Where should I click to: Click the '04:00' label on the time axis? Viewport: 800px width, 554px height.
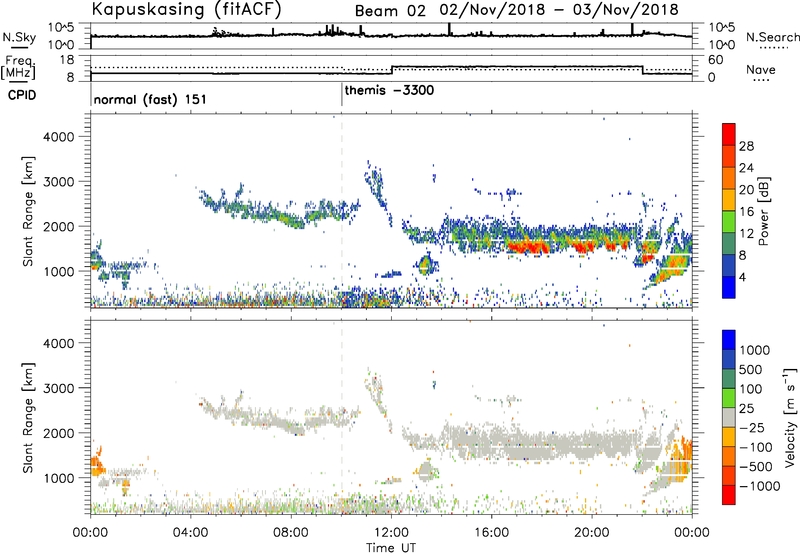click(x=191, y=533)
